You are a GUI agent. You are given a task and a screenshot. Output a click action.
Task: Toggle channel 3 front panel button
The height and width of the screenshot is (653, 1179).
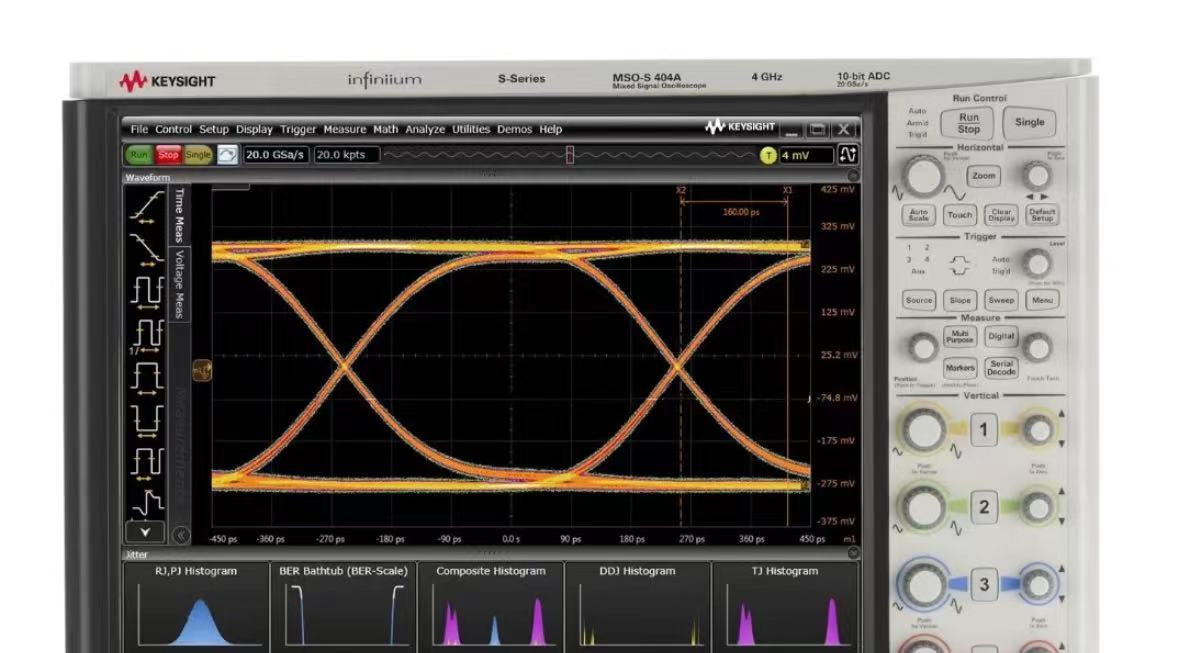[x=983, y=585]
